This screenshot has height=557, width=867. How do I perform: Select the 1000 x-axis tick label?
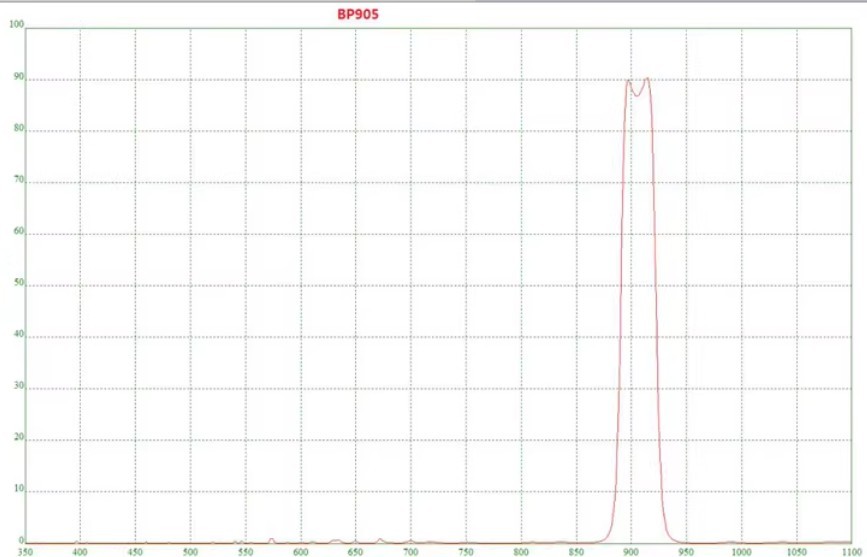[x=741, y=551]
